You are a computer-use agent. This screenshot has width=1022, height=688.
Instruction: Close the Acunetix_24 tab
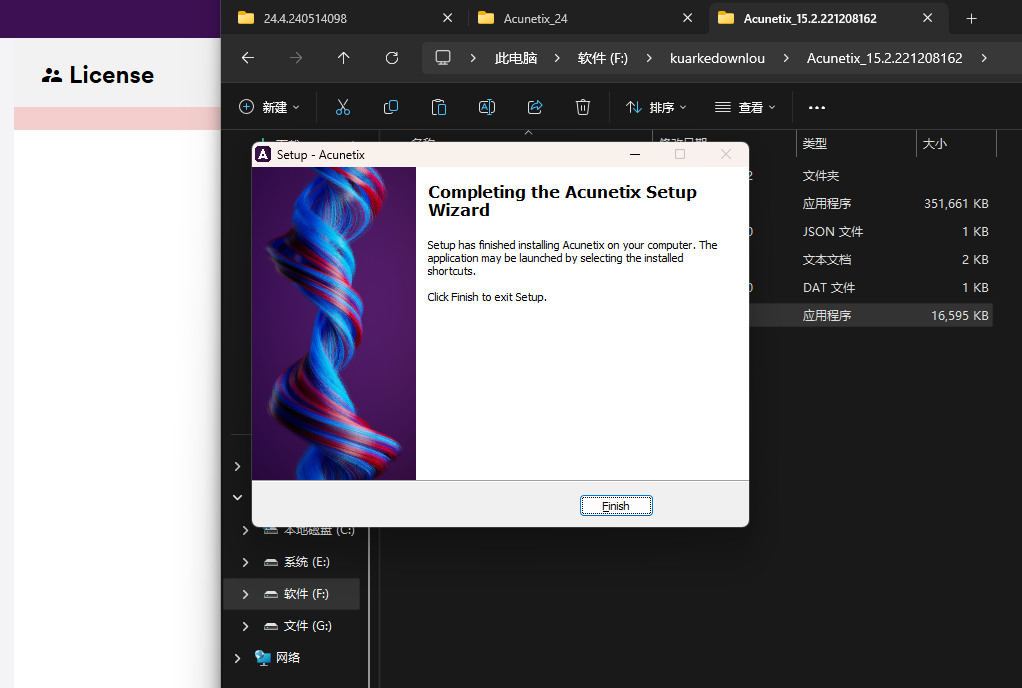click(x=688, y=18)
